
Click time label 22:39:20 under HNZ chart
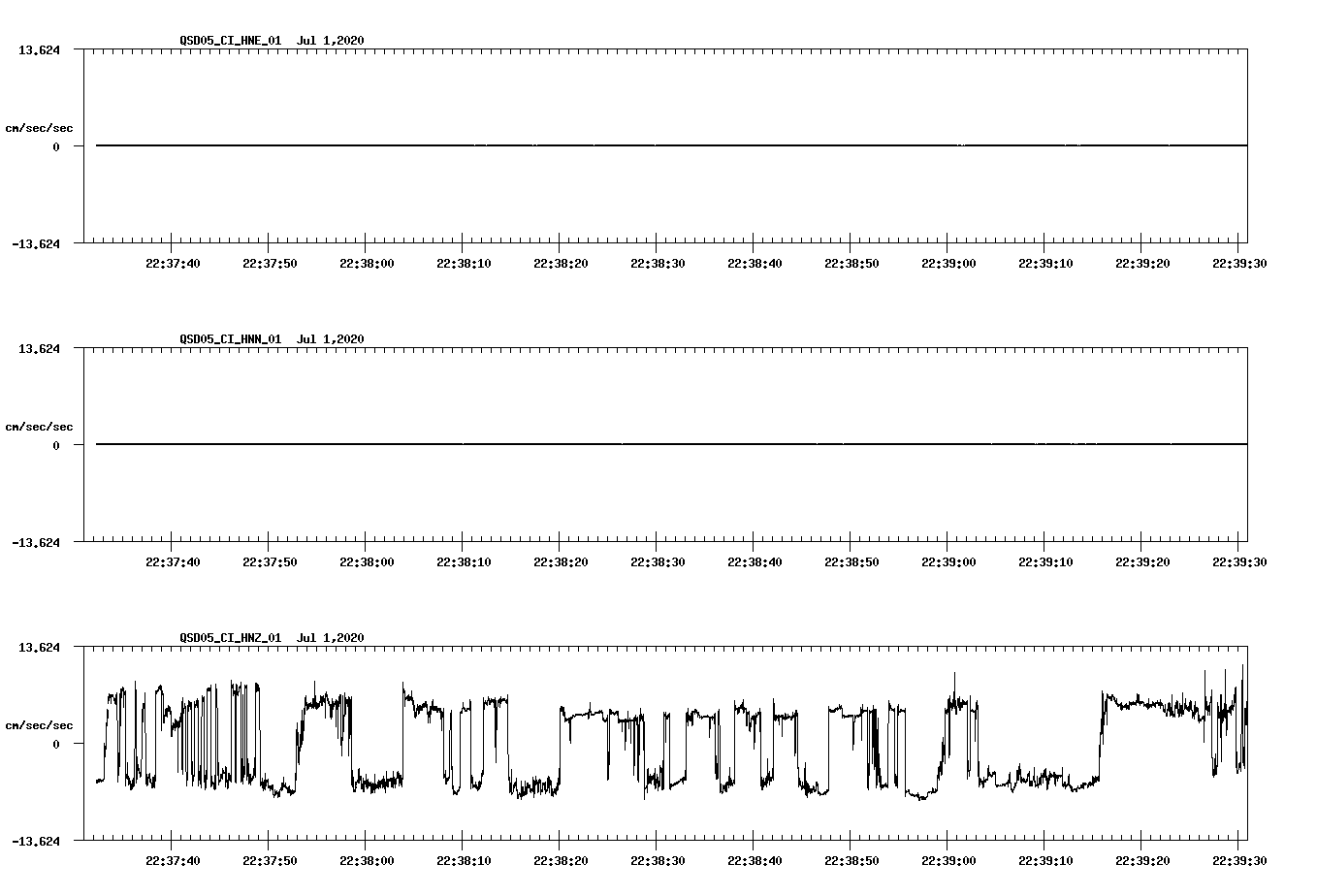click(x=1142, y=860)
